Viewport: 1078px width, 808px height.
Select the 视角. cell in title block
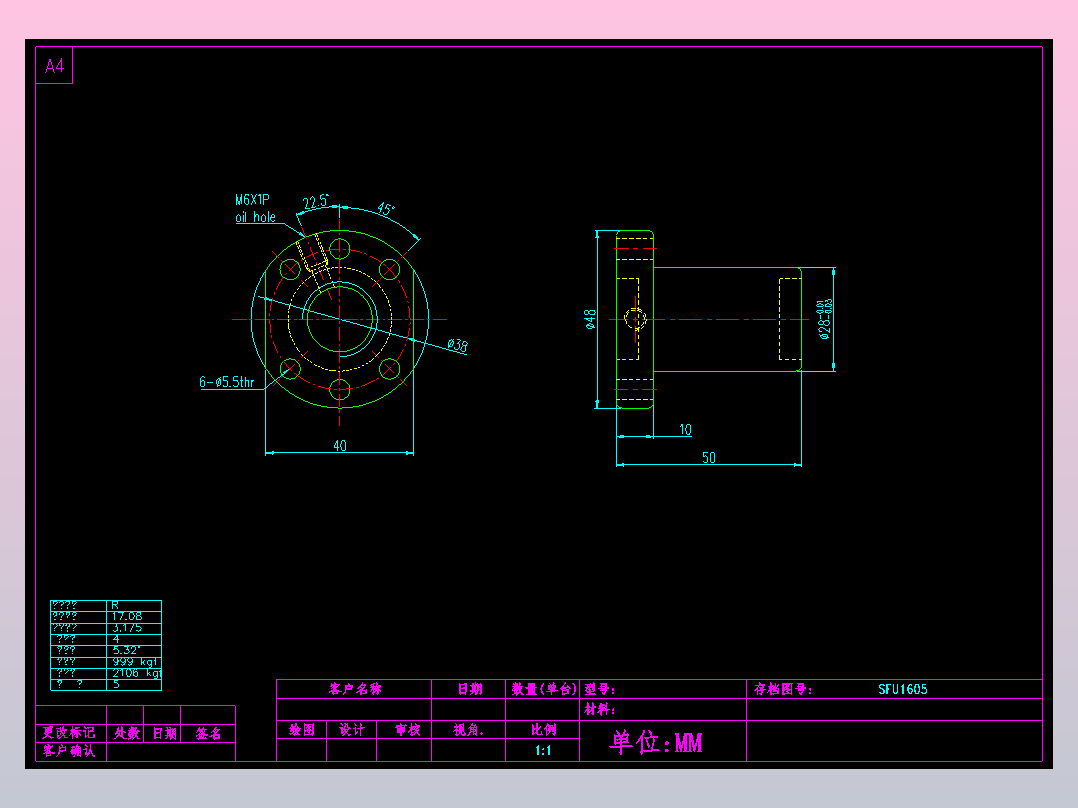(468, 730)
